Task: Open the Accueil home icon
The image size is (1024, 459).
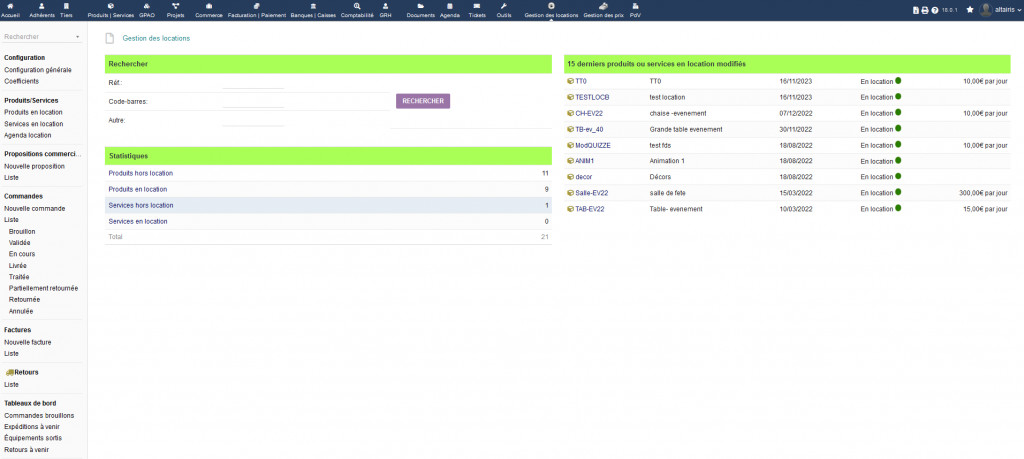Action: tap(11, 7)
